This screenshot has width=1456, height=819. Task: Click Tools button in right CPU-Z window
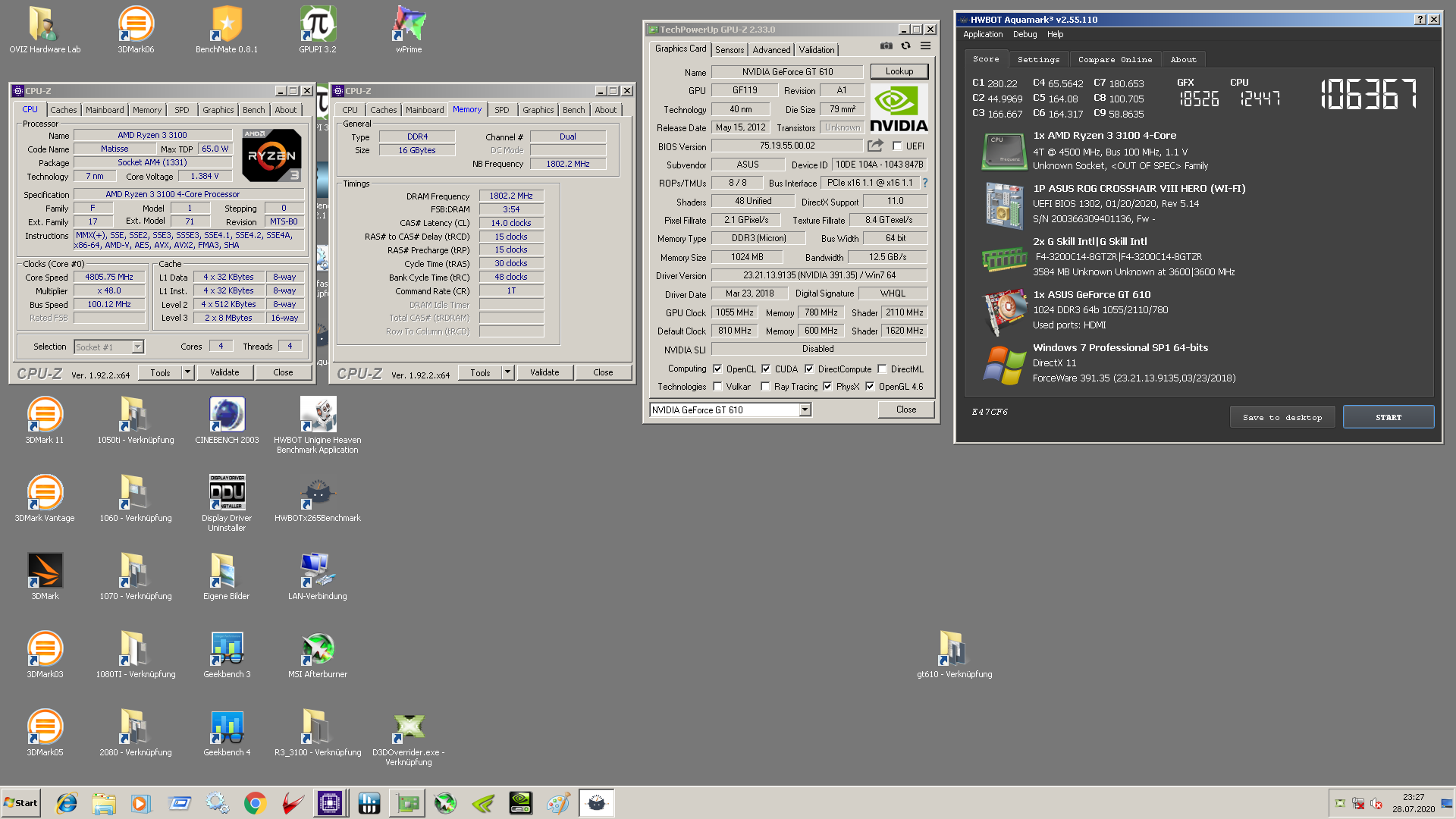[480, 372]
